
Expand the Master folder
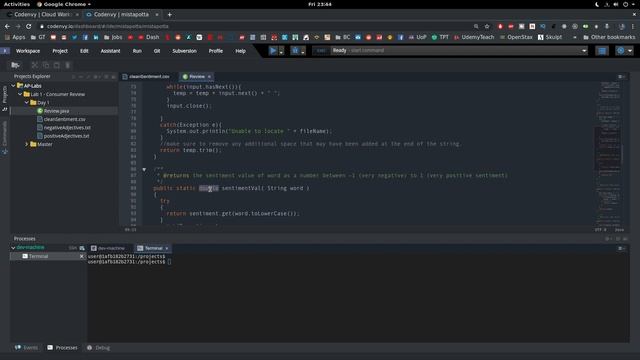27,144
